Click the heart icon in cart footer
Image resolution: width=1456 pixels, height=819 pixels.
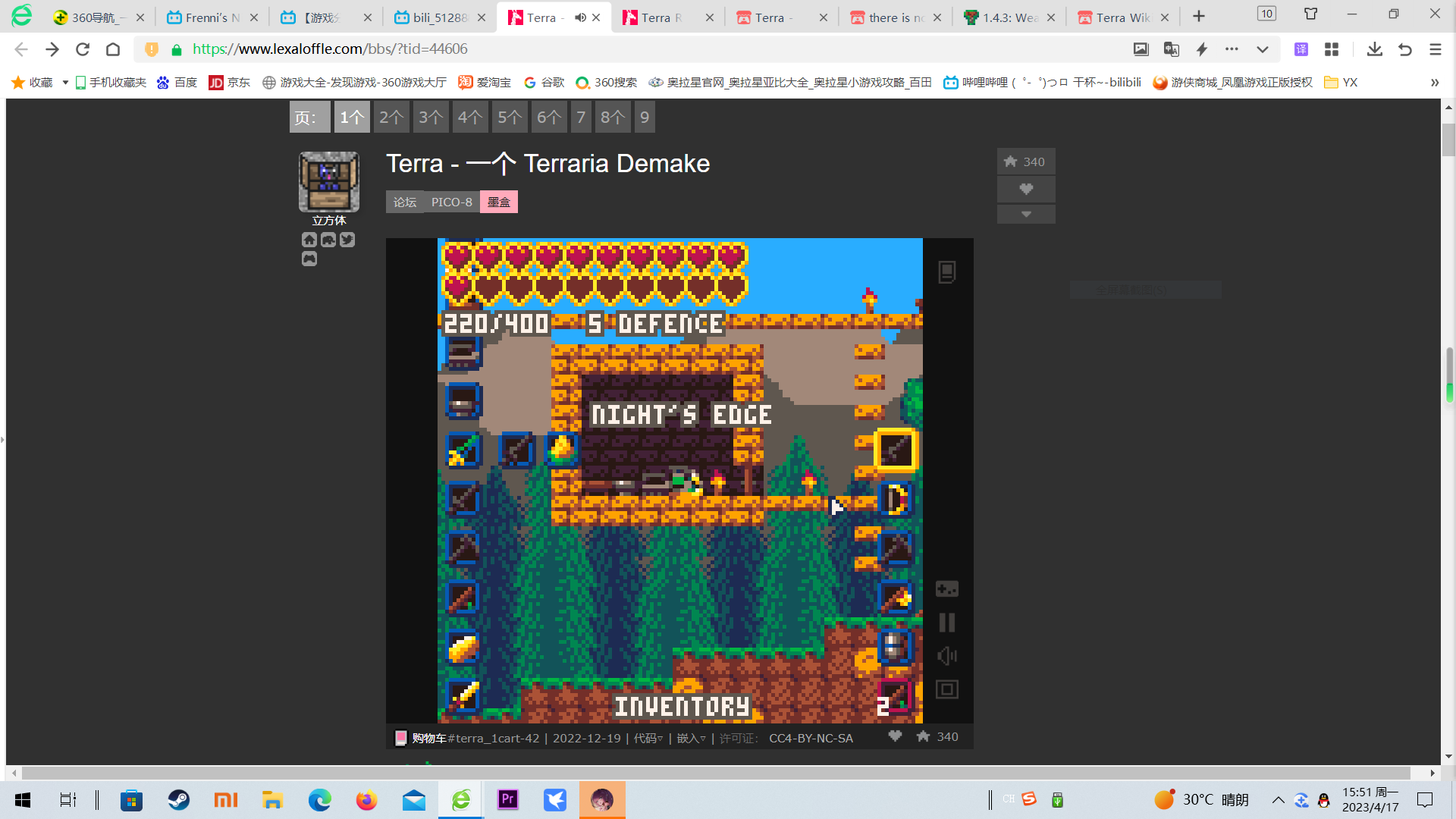pyautogui.click(x=895, y=736)
